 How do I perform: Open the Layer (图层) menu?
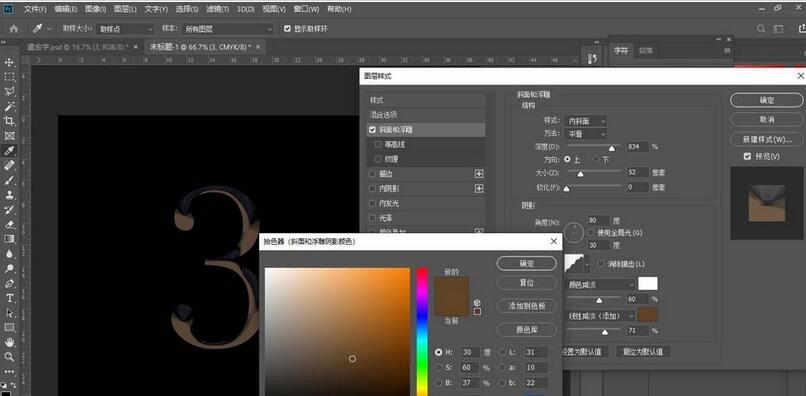(125, 9)
